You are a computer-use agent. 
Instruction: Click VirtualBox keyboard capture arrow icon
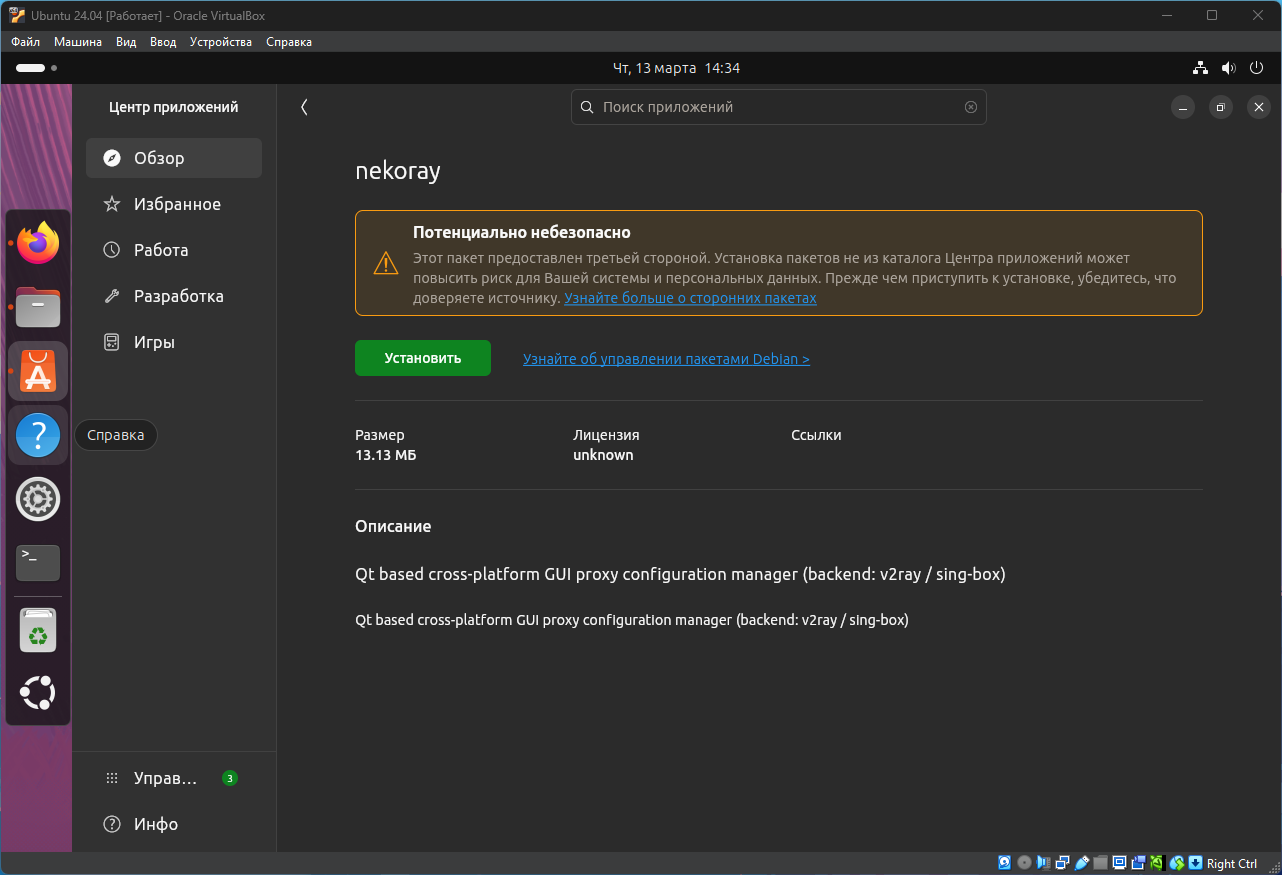point(1196,863)
